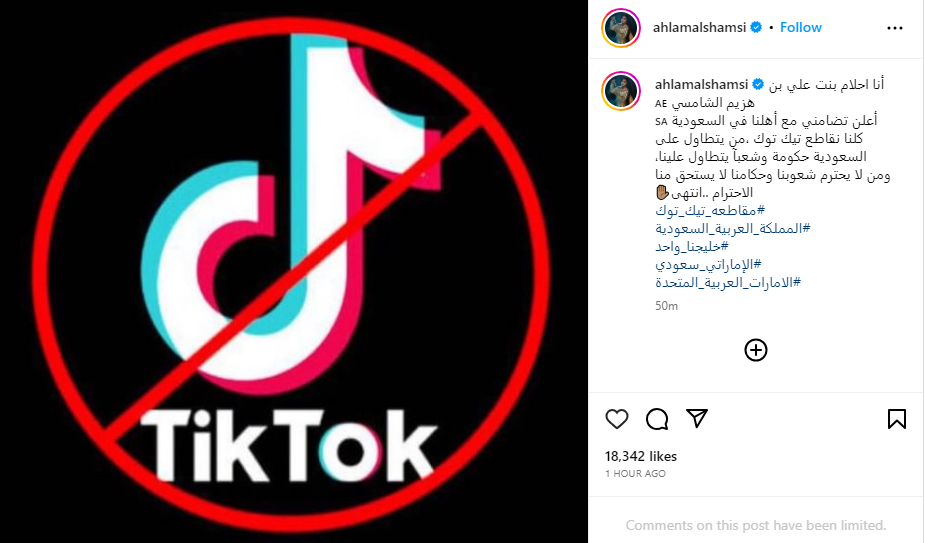925x543 pixels.
Task: Follow ahlamalshamsi account
Action: coord(801,27)
